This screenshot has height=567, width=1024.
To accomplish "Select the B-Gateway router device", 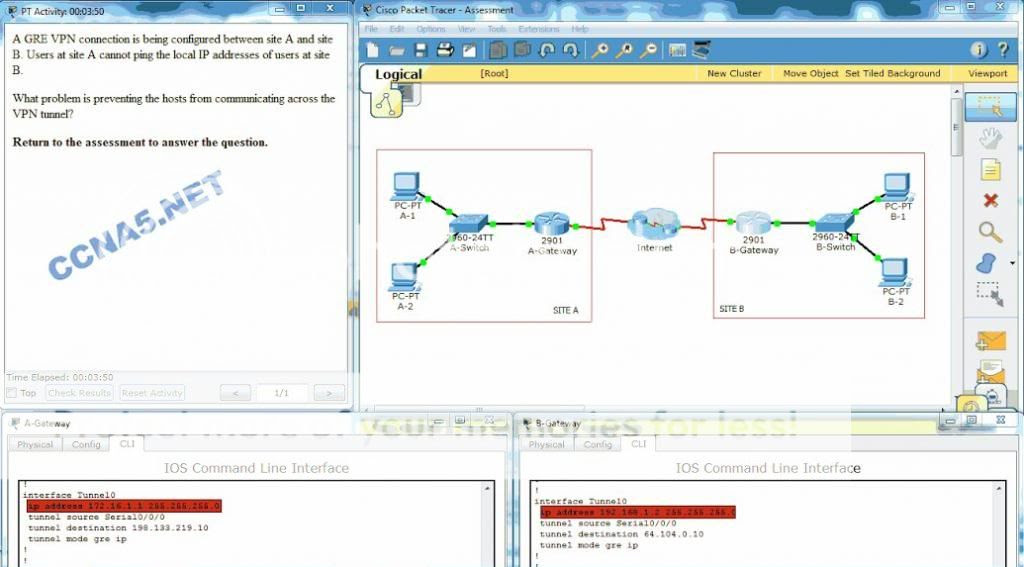I will coord(753,223).
